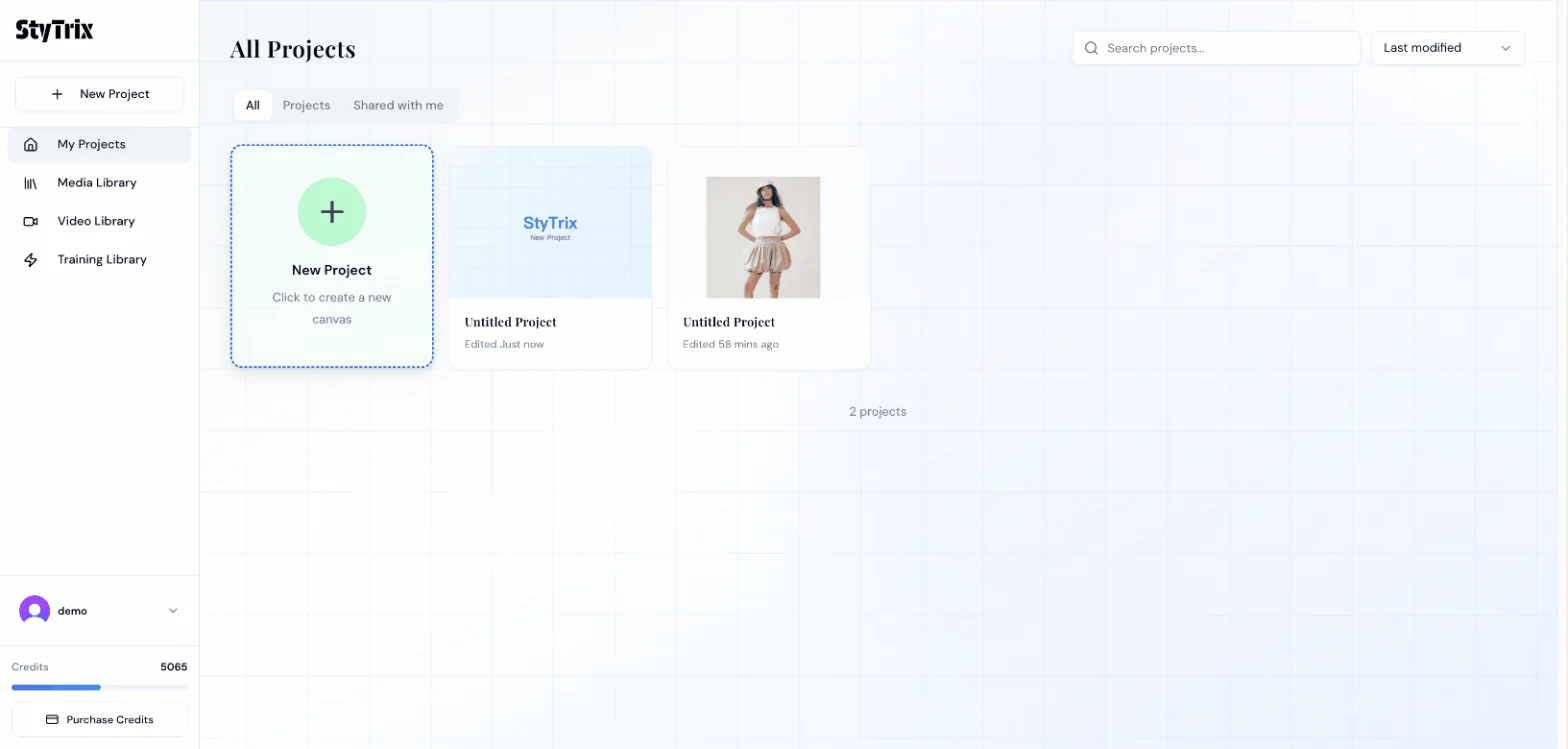Screen dimensions: 1568x749
Task: Click the plus icon in New Project button
Action: 57,94
